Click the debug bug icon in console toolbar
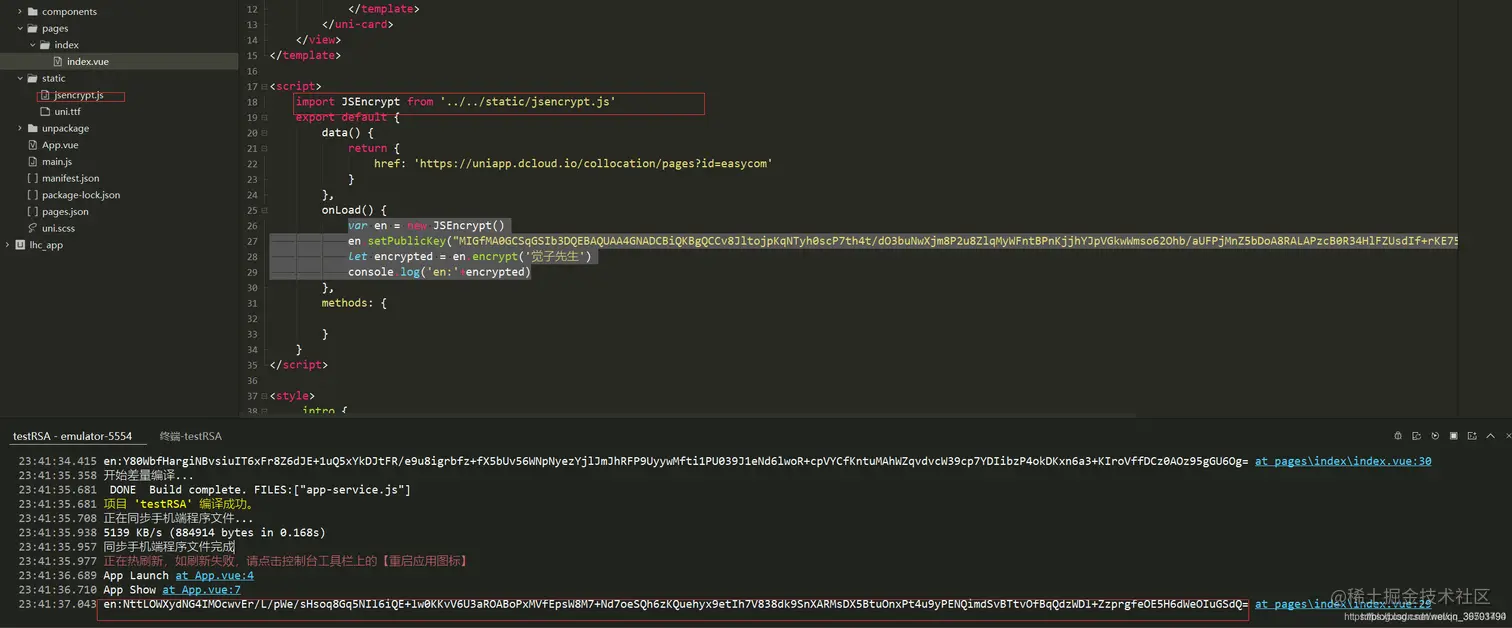1512x628 pixels. pos(1398,436)
